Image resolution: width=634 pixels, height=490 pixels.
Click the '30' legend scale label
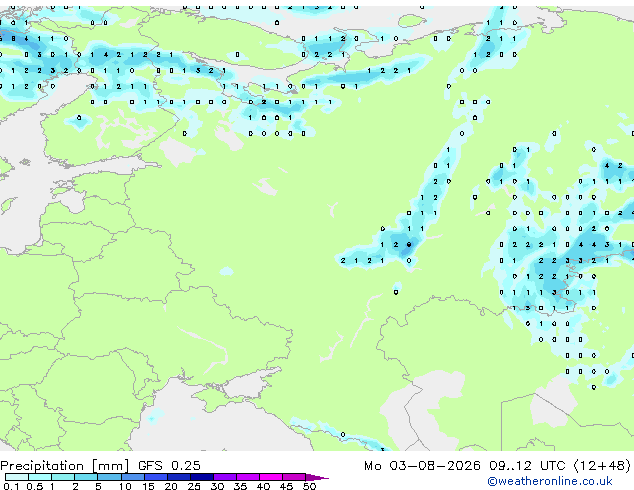[x=217, y=486]
